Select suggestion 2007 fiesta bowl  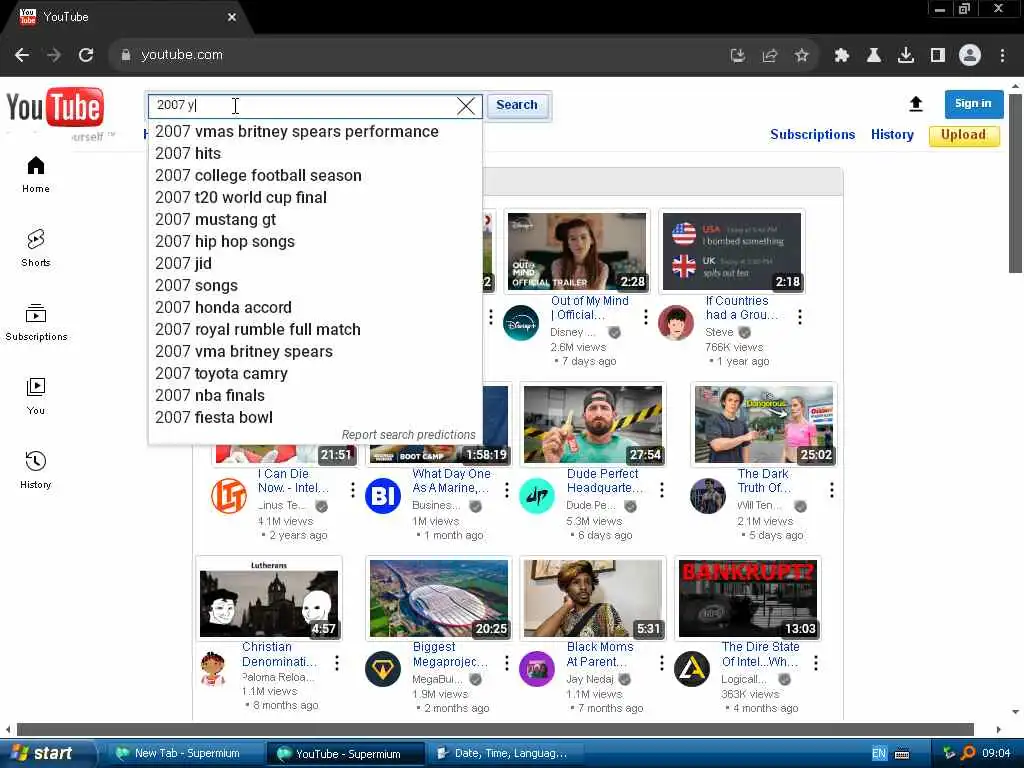tap(315, 417)
